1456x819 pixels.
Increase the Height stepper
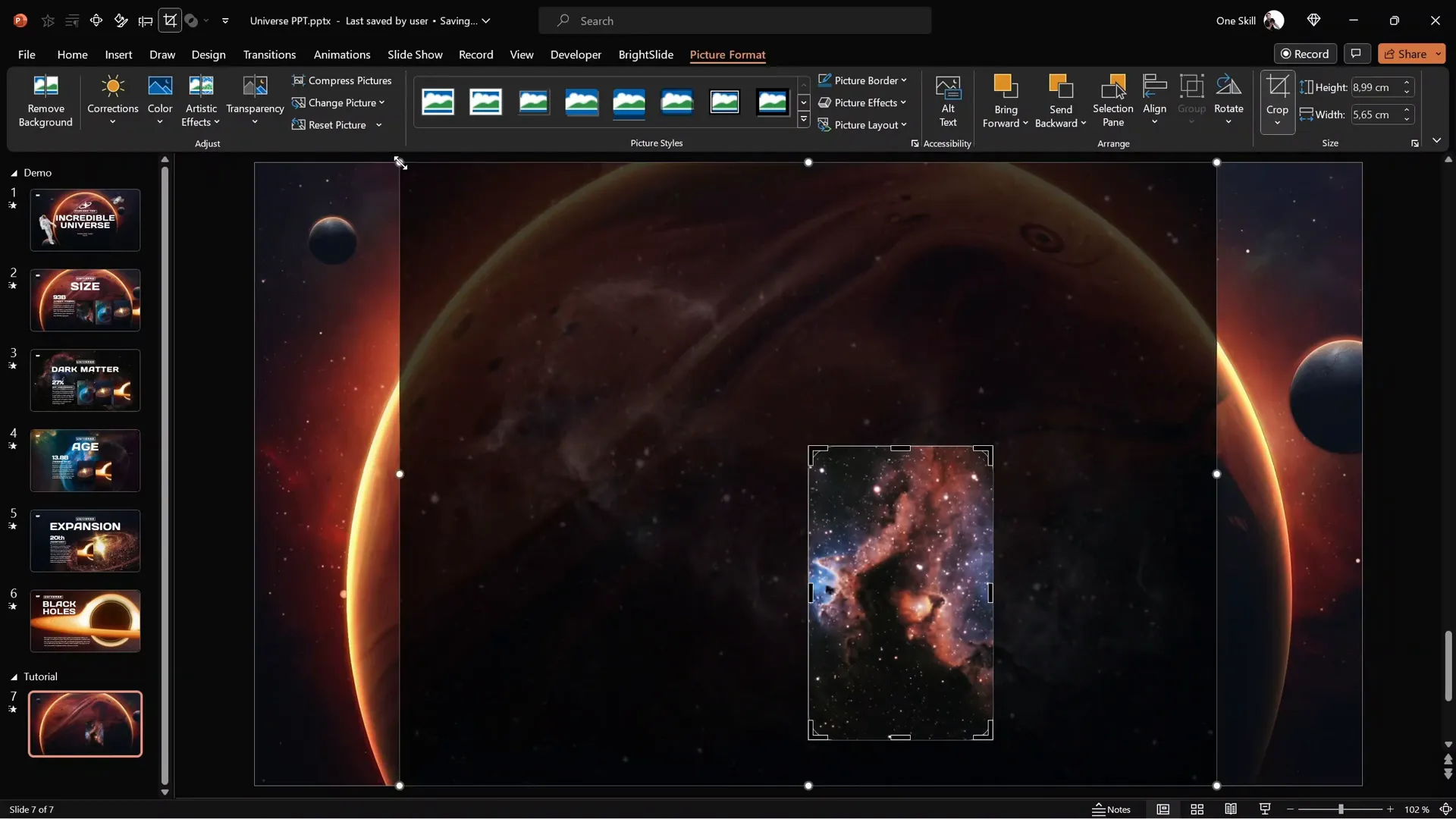point(1407,83)
